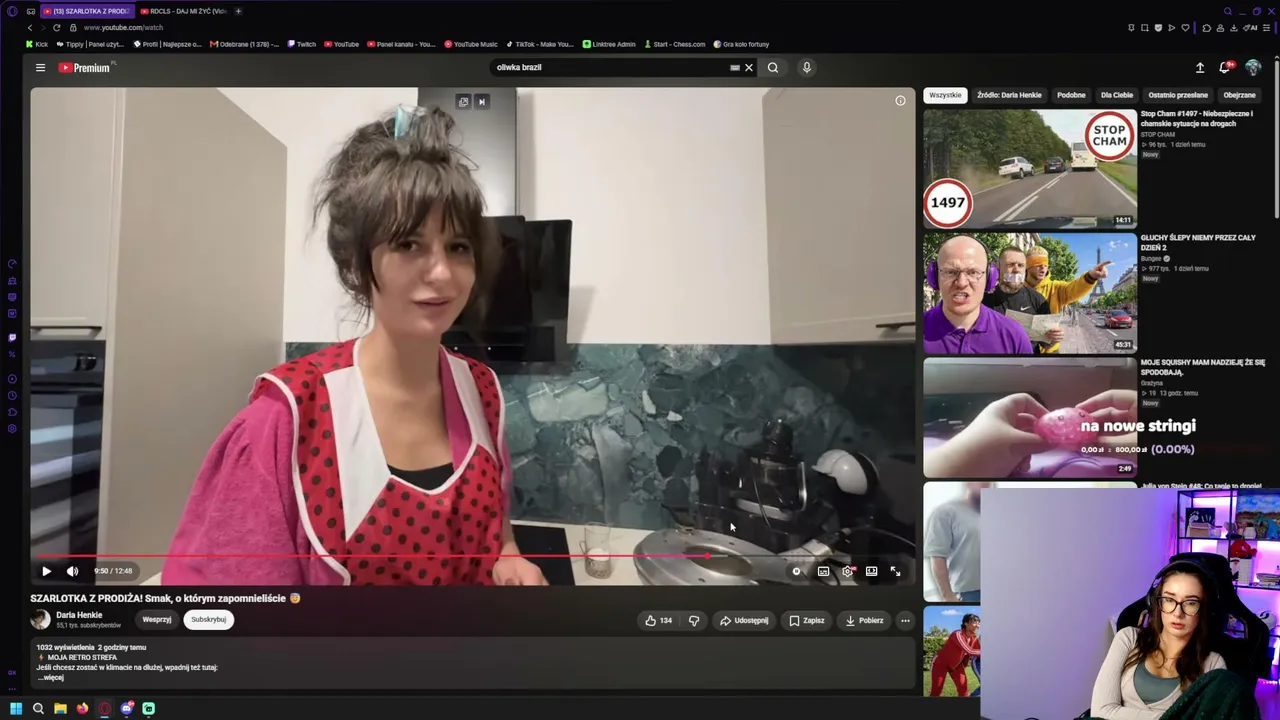Viewport: 1280px width, 720px height.
Task: Seek on the red video progress bar
Action: click(x=472, y=556)
